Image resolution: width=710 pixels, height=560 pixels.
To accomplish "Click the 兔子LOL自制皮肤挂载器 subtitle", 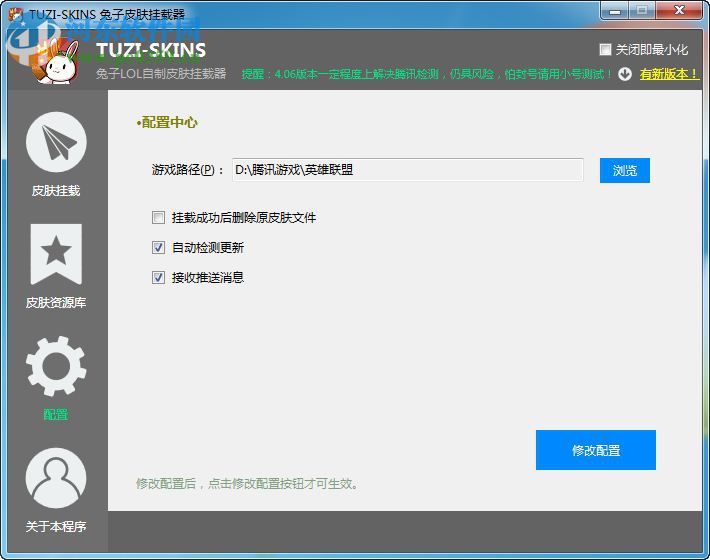I will tap(161, 73).
